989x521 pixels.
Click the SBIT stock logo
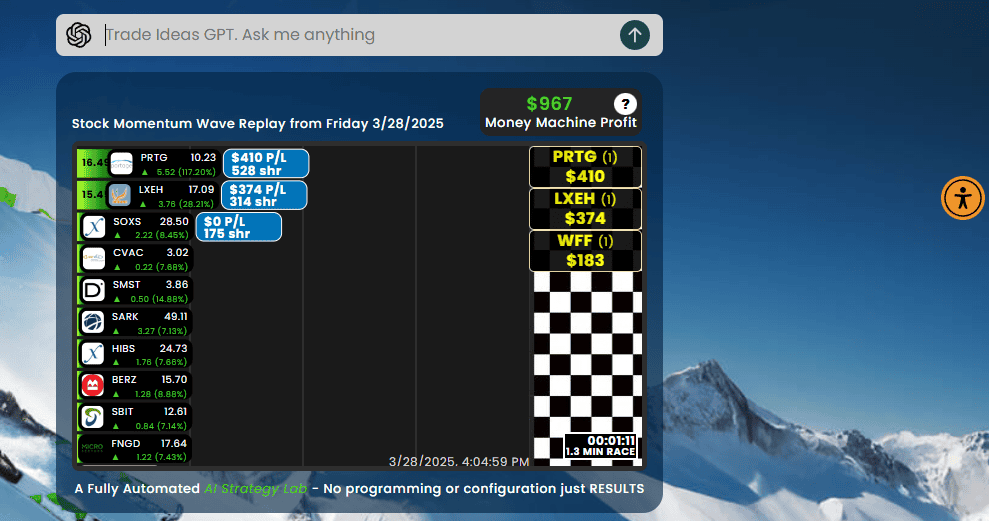(x=93, y=417)
